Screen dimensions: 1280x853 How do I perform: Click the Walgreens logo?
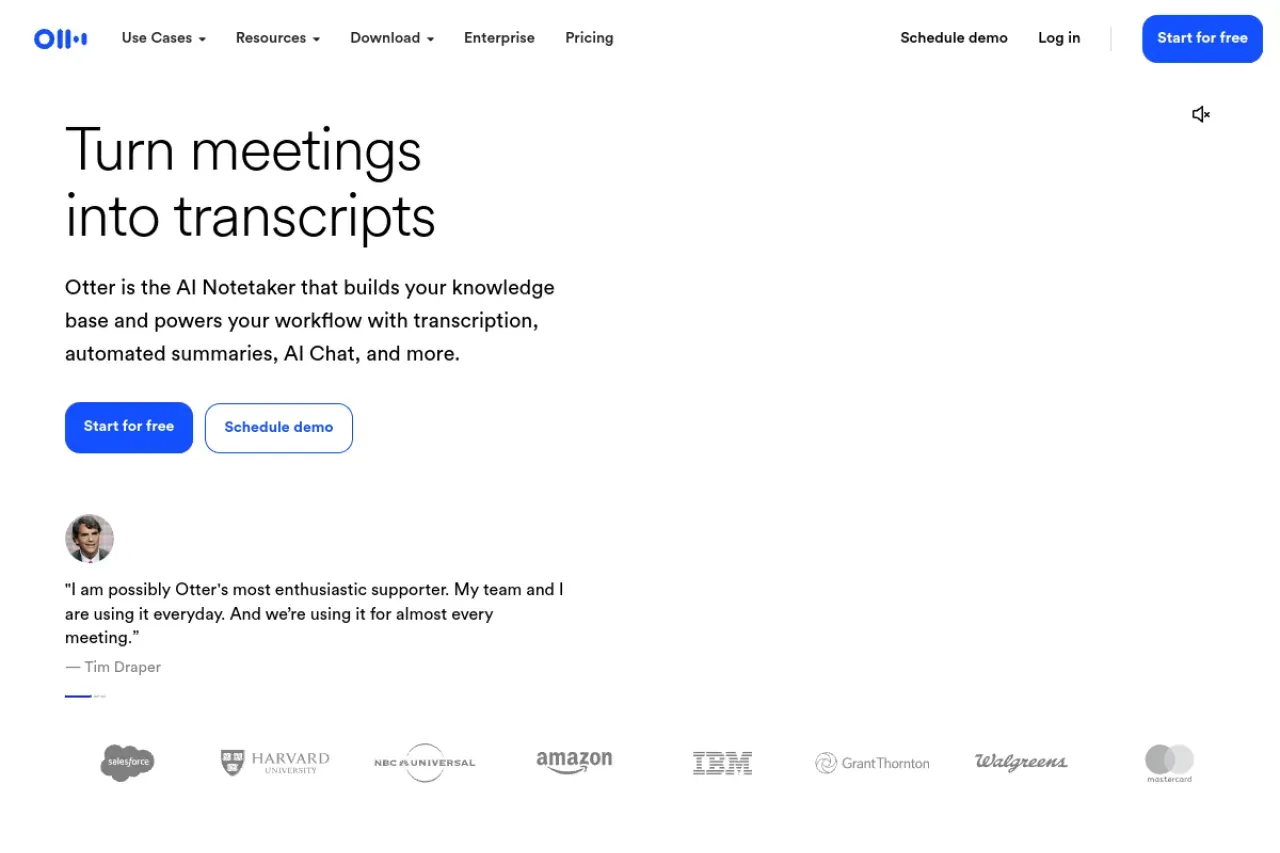point(1021,762)
